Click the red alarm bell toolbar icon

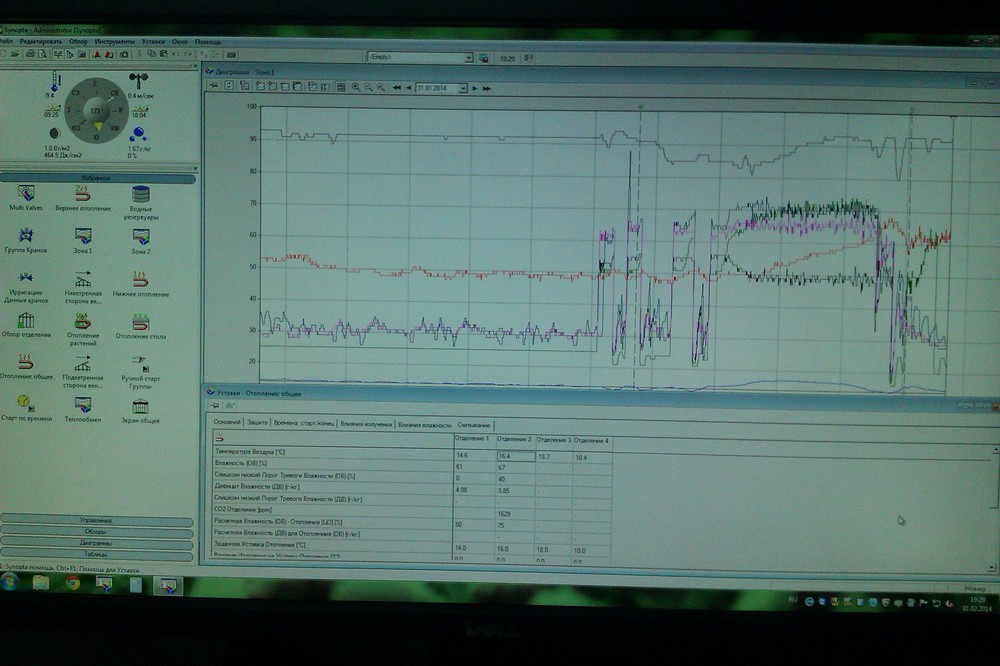98,55
